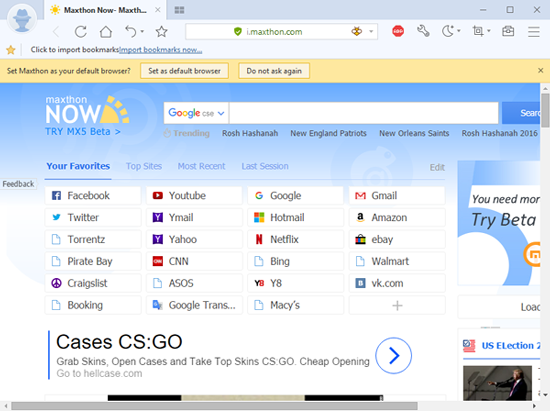Click trending topic New England Patriots
The height and width of the screenshot is (411, 550).
[x=328, y=133]
